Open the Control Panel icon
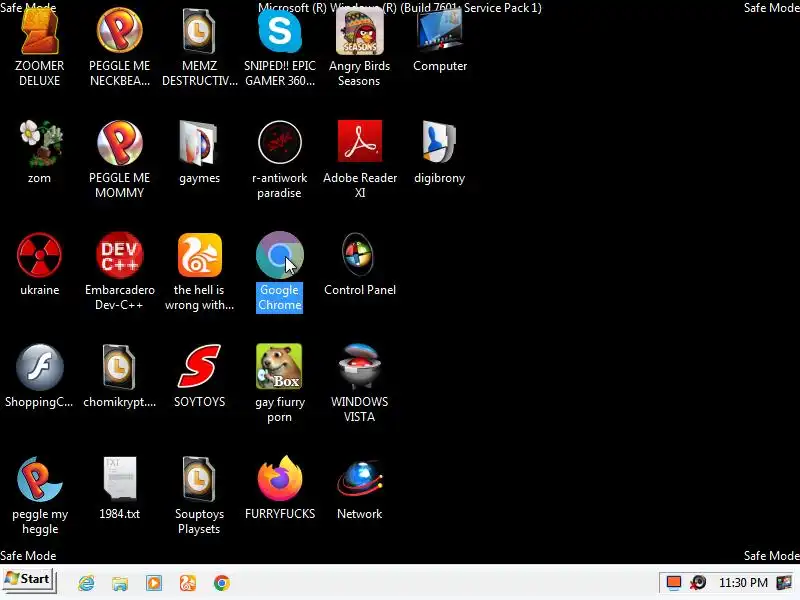 (358, 255)
